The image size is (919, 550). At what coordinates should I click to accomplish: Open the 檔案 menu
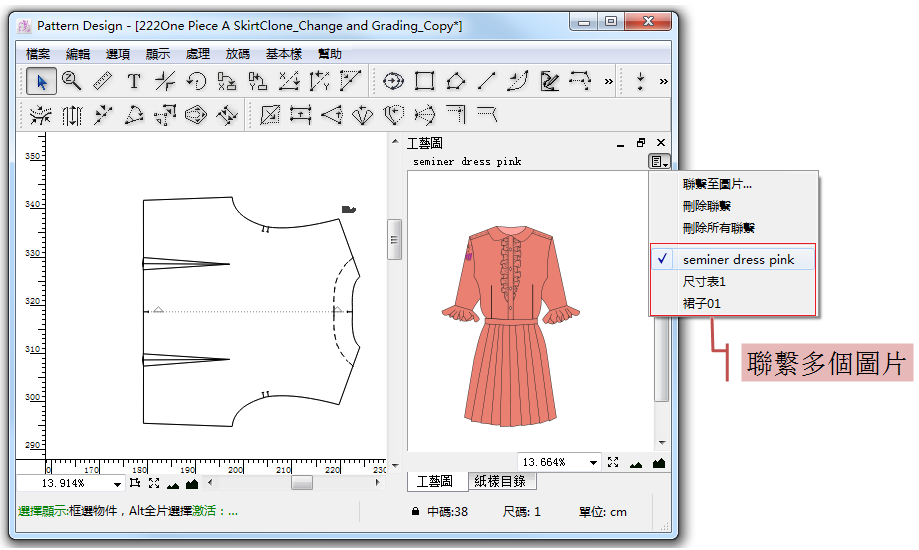click(x=38, y=54)
